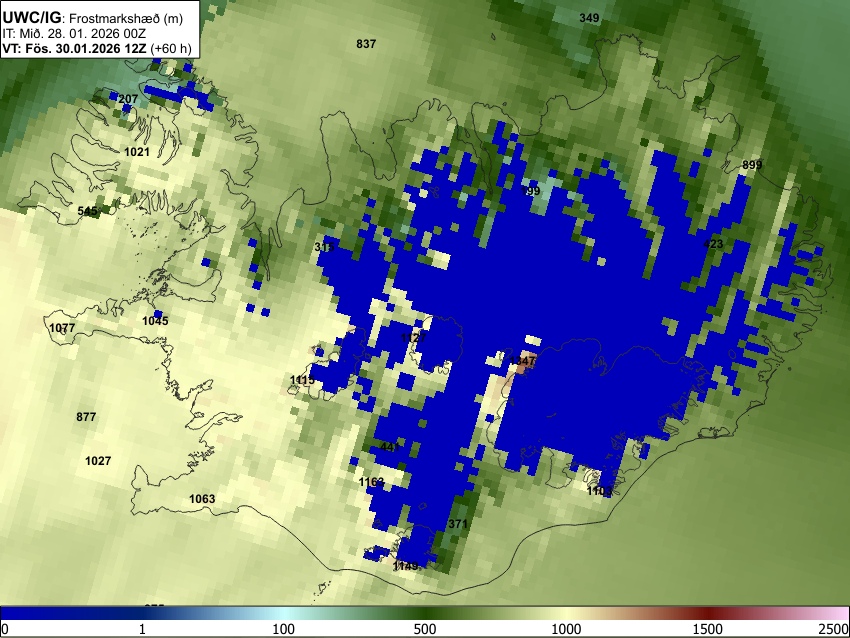850x638 pixels.
Task: Click the map value 207
Action: (x=128, y=99)
